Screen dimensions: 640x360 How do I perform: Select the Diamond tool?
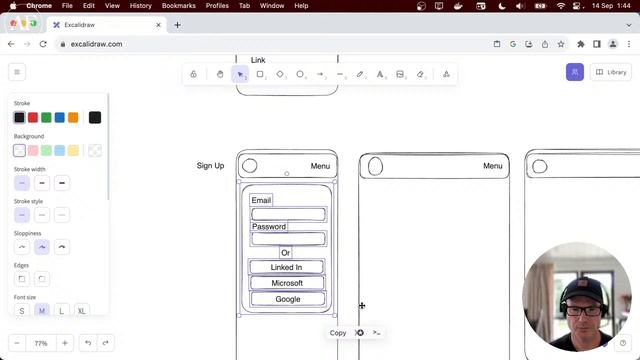click(280, 74)
